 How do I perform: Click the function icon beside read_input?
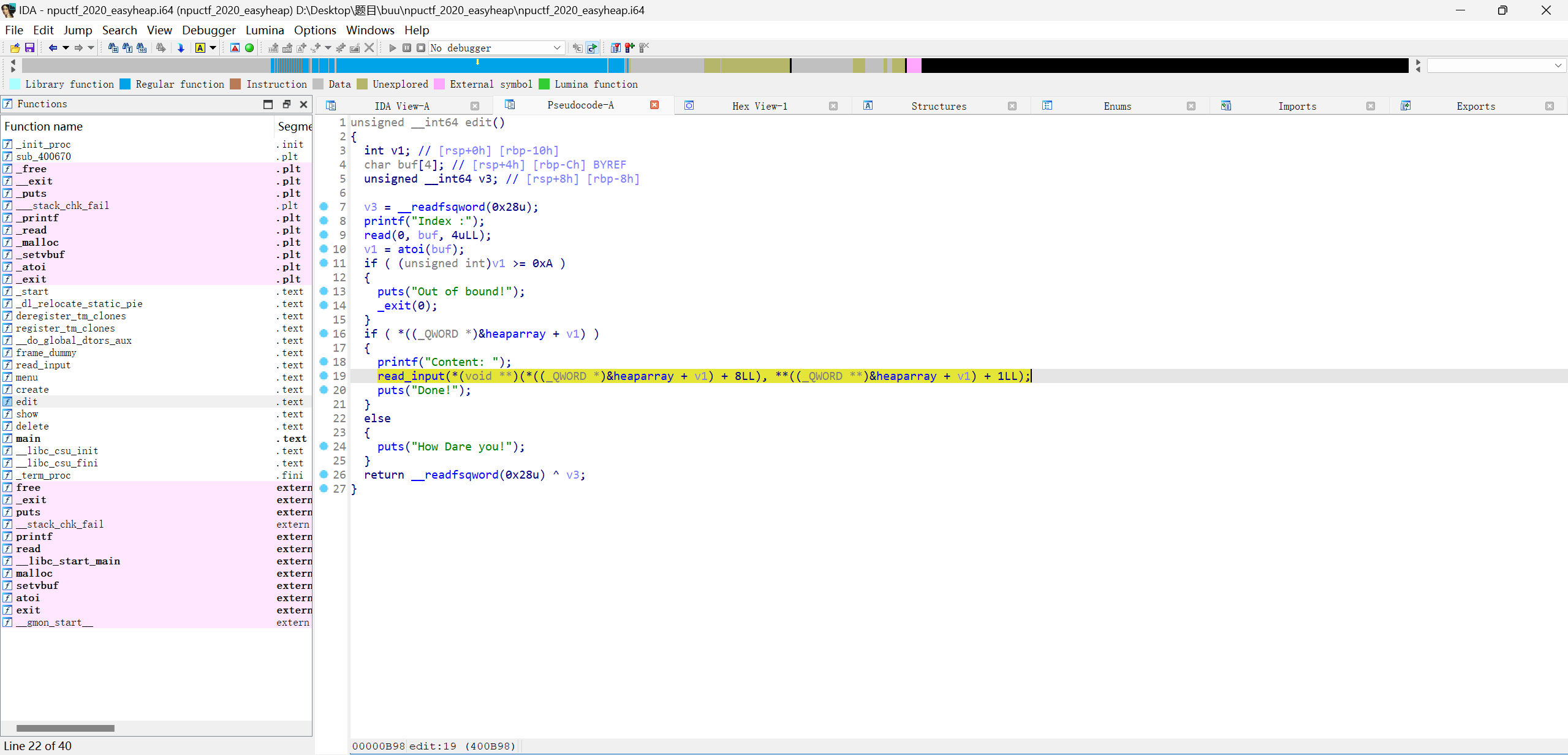7,365
